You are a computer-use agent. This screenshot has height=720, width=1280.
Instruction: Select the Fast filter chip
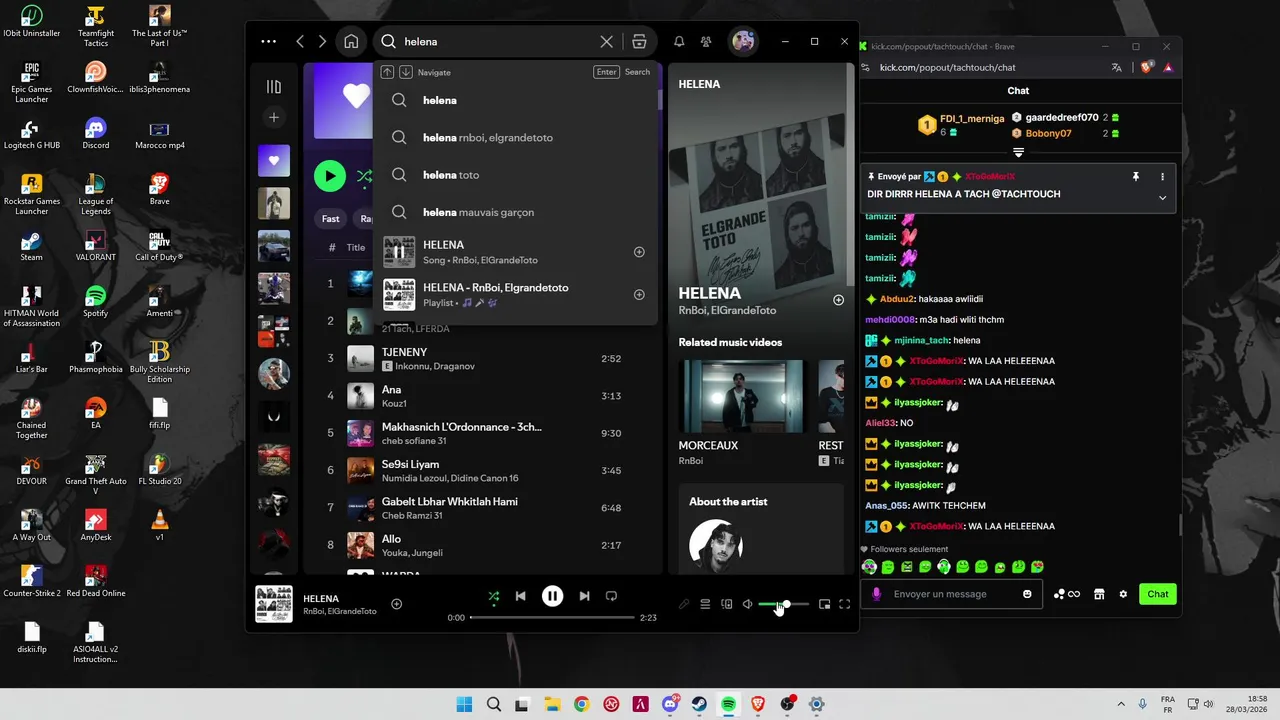(x=331, y=219)
